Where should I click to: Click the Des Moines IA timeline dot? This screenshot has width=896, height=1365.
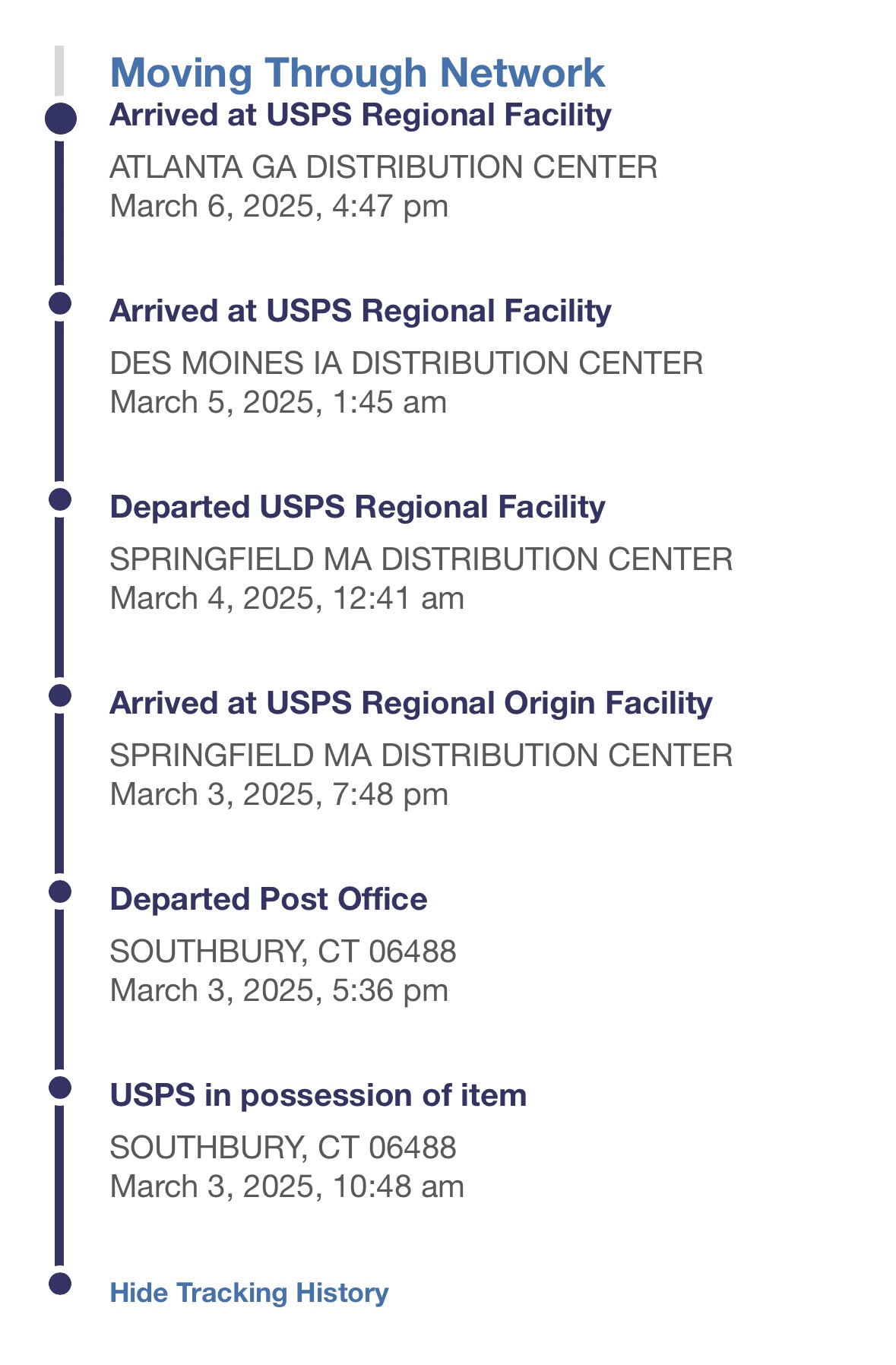[x=60, y=303]
